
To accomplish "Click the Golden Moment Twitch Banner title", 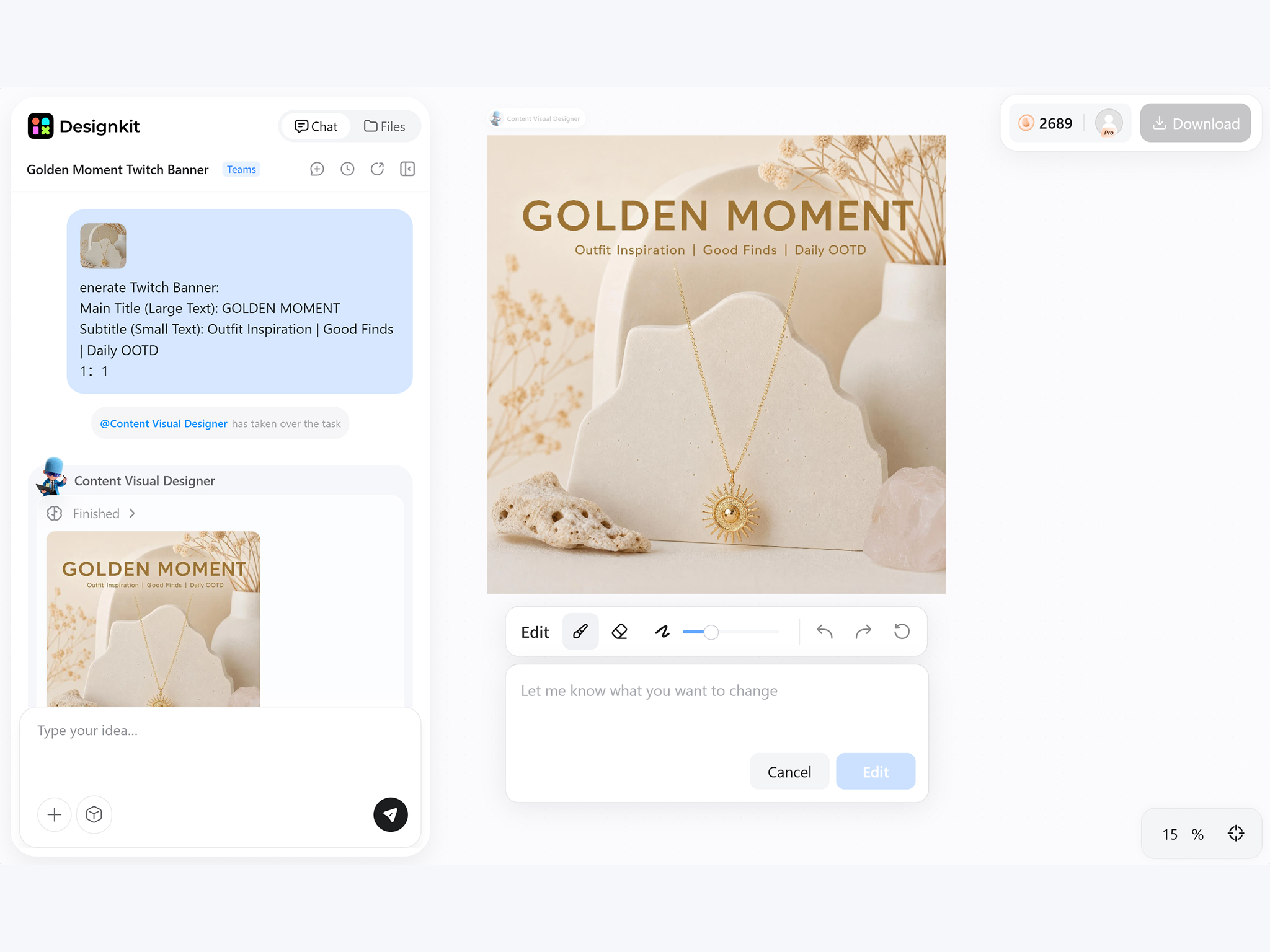I will pyautogui.click(x=118, y=170).
